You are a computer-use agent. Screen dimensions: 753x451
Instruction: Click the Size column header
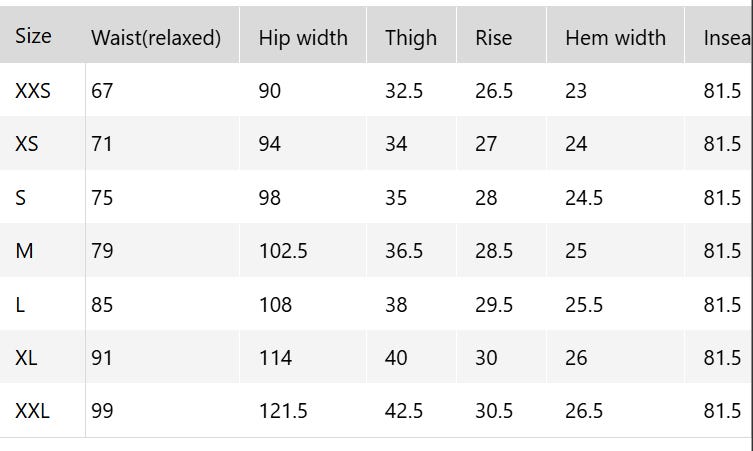(33, 36)
